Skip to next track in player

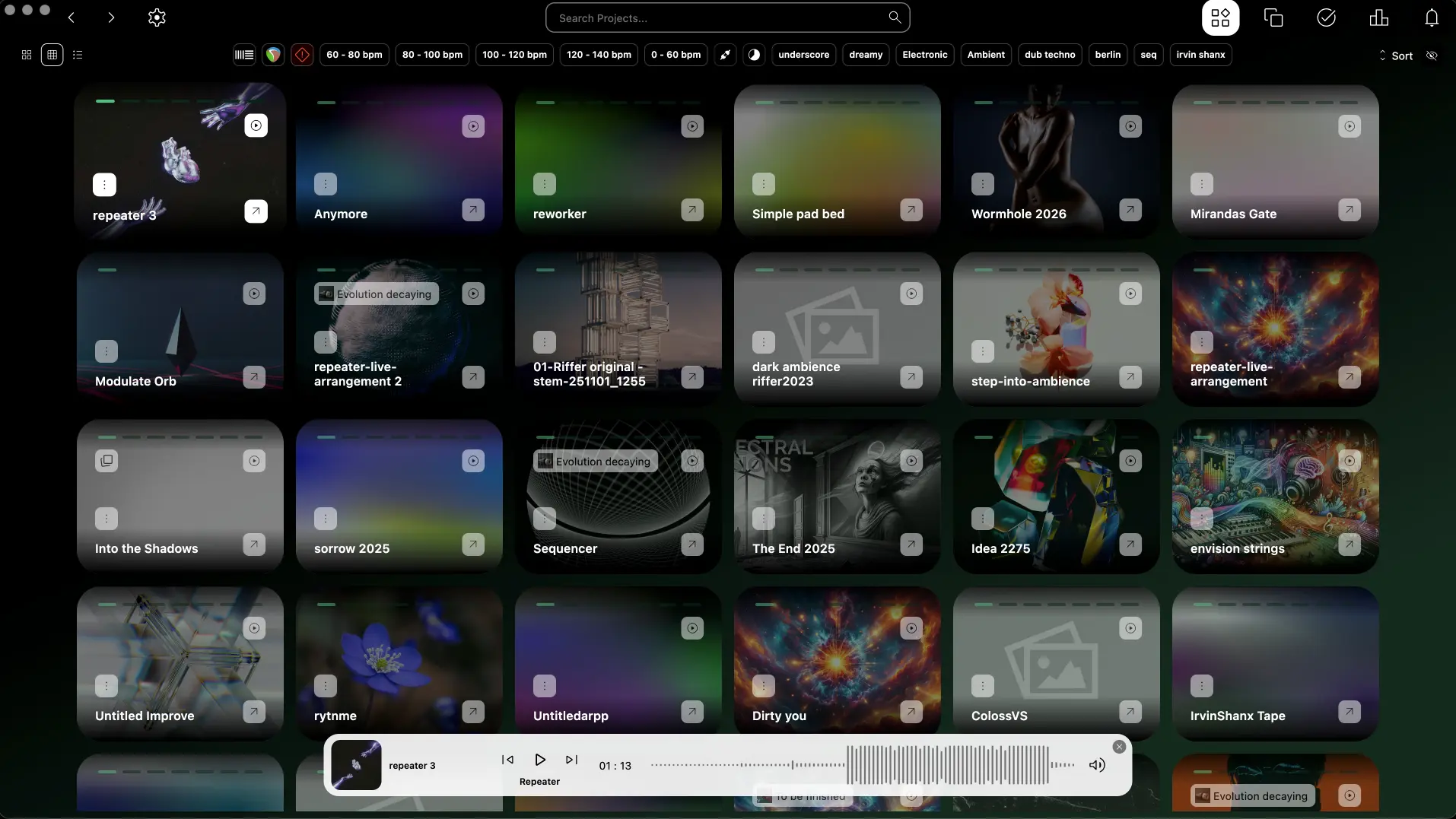(571, 760)
